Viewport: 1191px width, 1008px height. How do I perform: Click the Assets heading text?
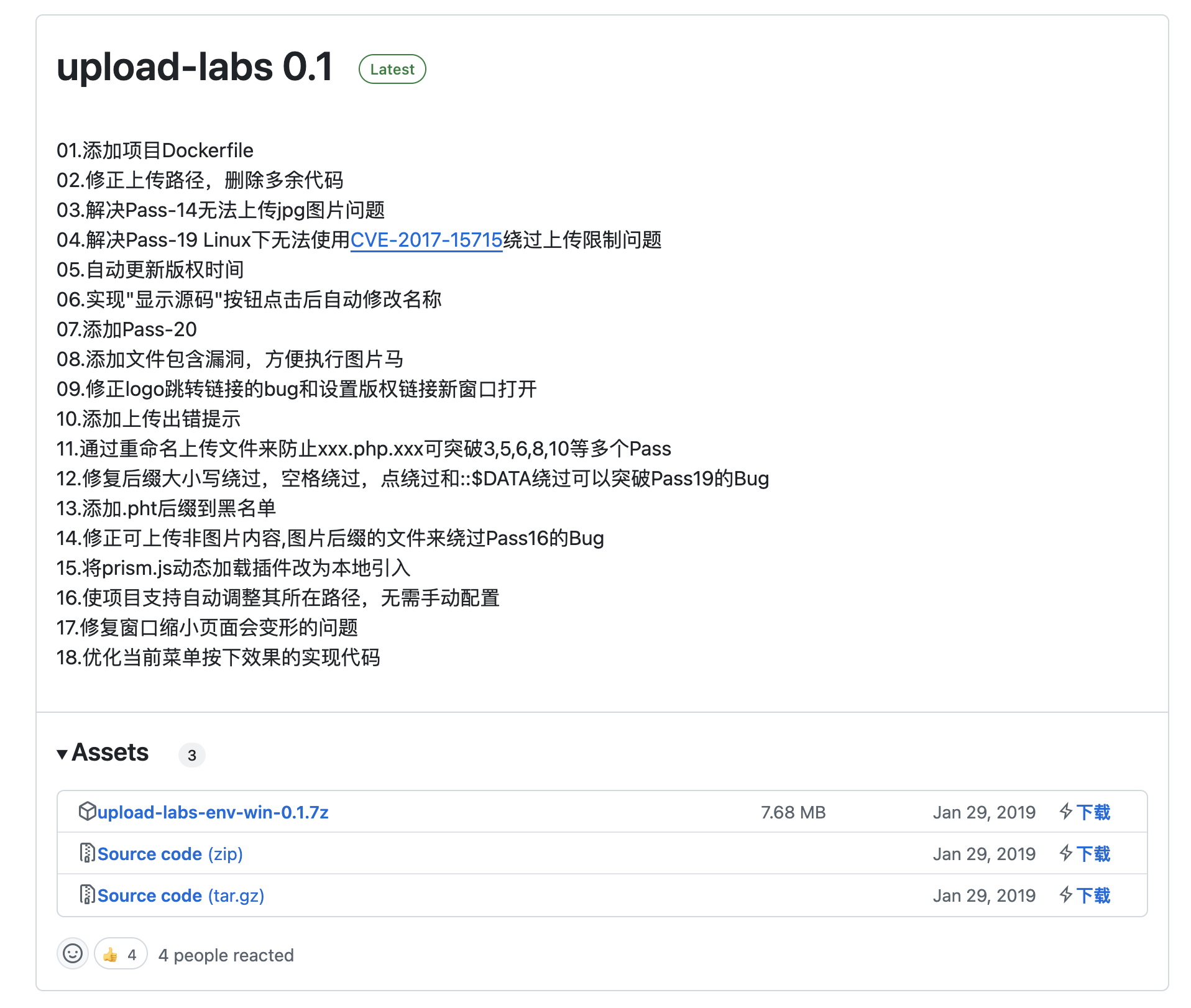tap(110, 753)
